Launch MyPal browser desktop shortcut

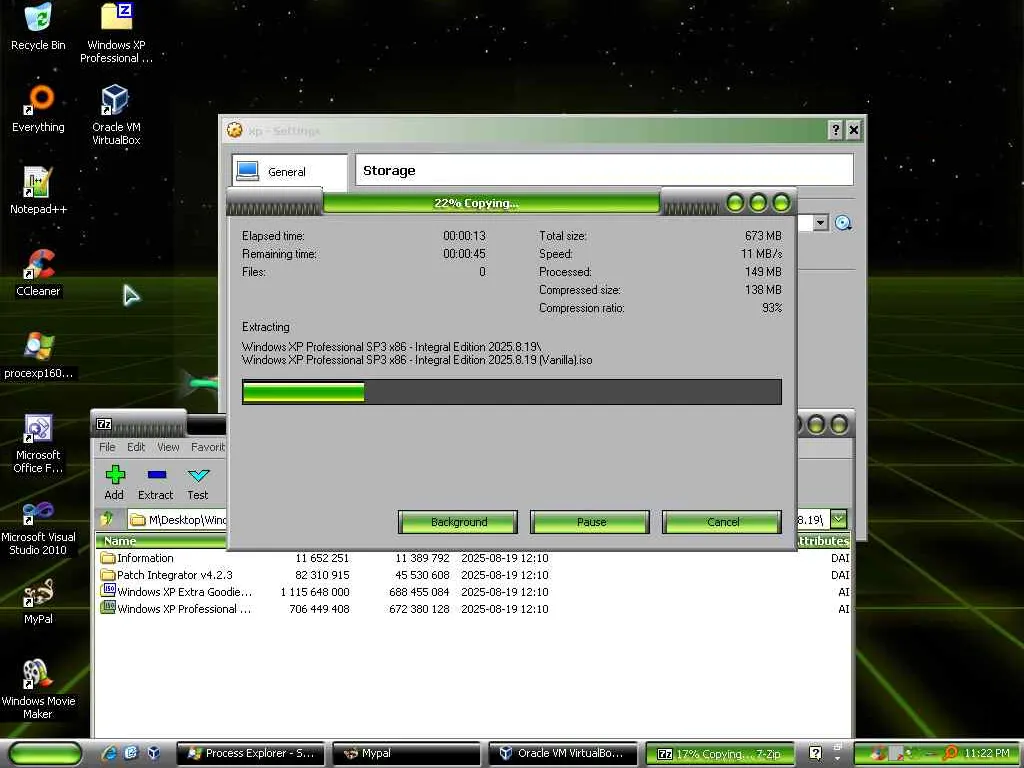pyautogui.click(x=38, y=601)
